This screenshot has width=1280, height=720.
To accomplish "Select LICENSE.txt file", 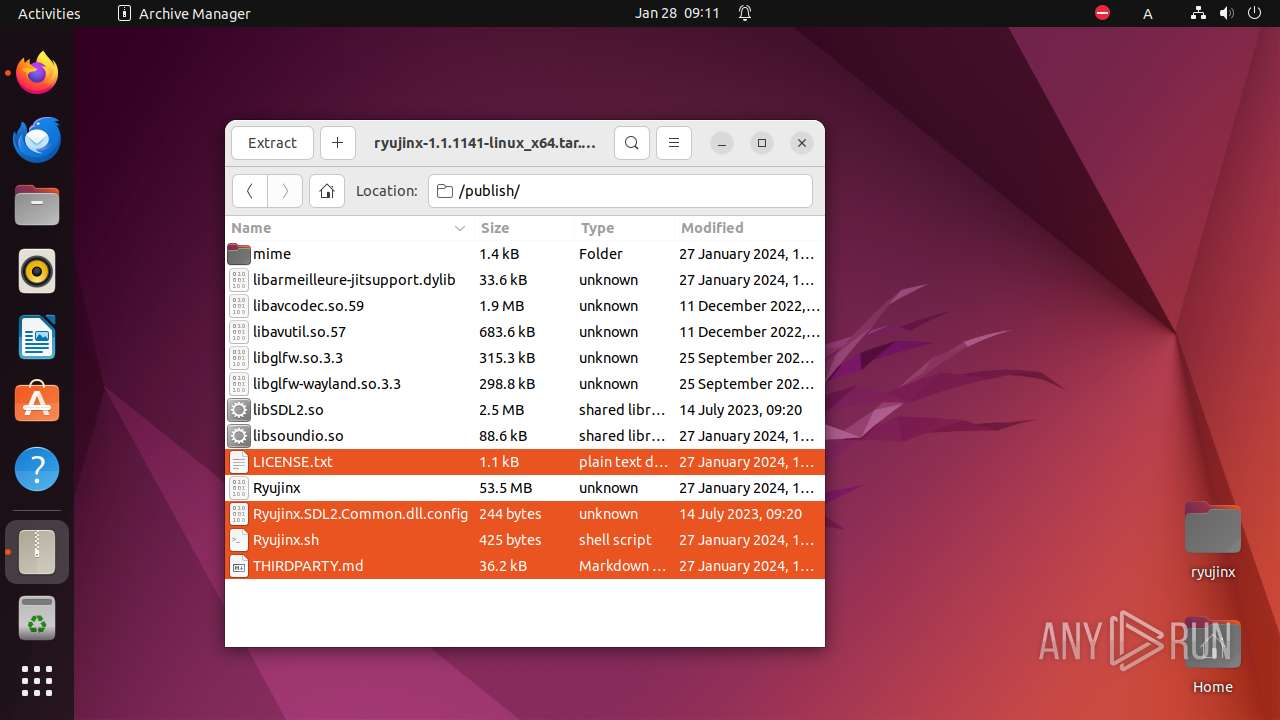I will pyautogui.click(x=525, y=462).
